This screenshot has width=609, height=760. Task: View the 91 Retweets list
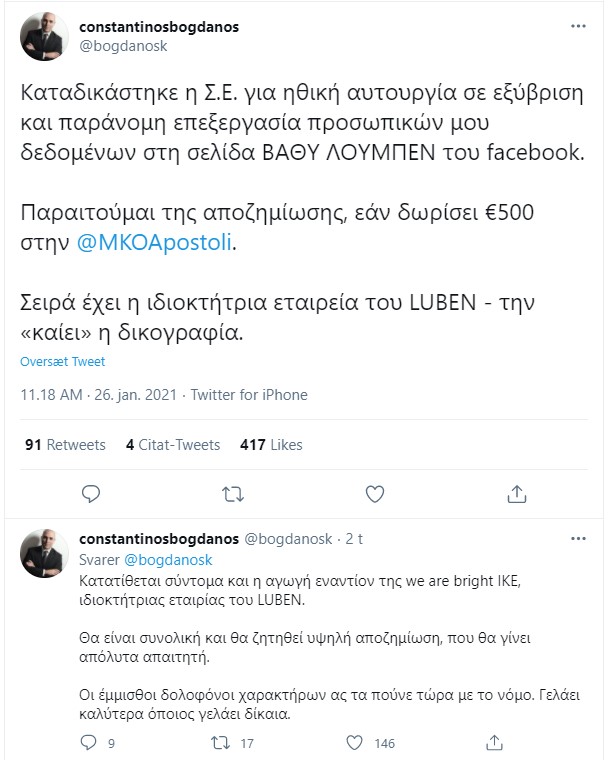tap(65, 444)
